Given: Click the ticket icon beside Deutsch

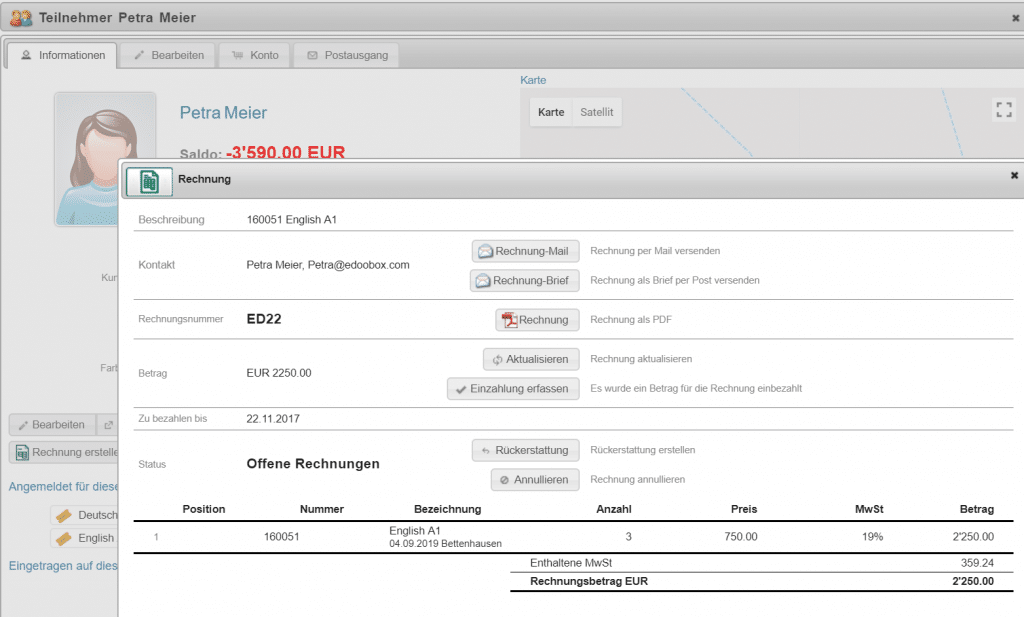Looking at the screenshot, I should point(64,516).
